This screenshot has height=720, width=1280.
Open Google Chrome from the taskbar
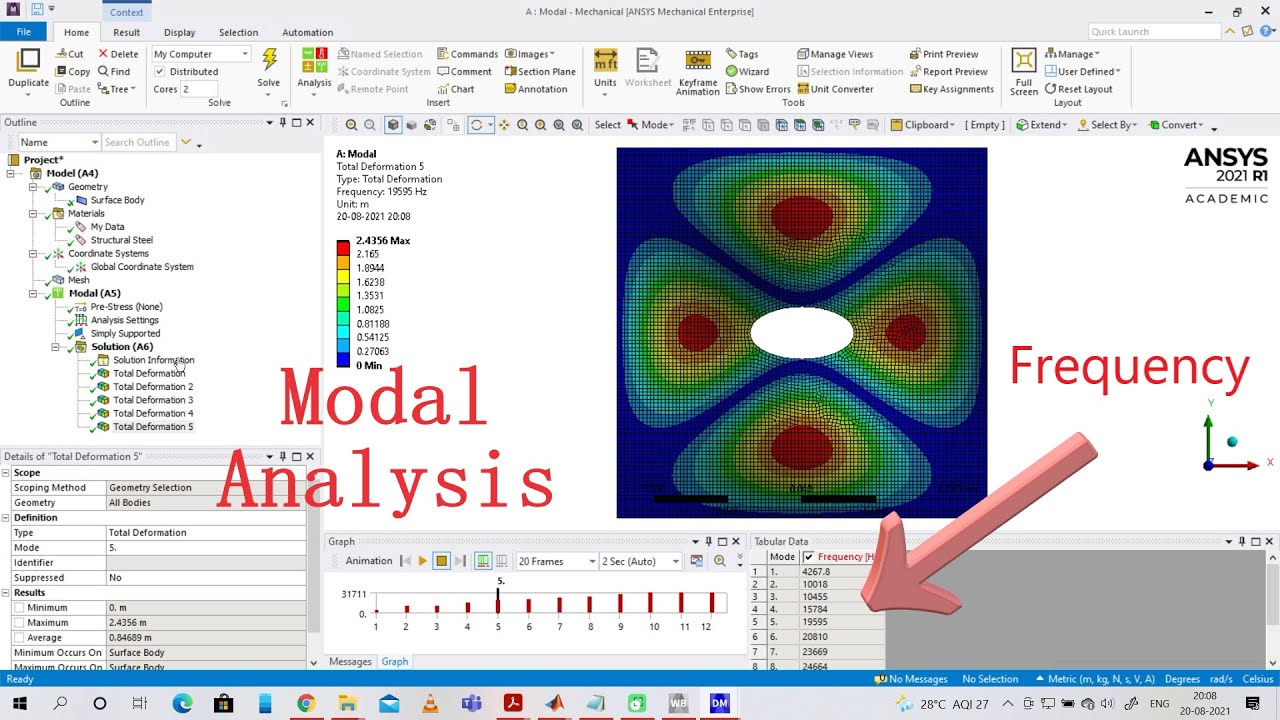tap(305, 704)
